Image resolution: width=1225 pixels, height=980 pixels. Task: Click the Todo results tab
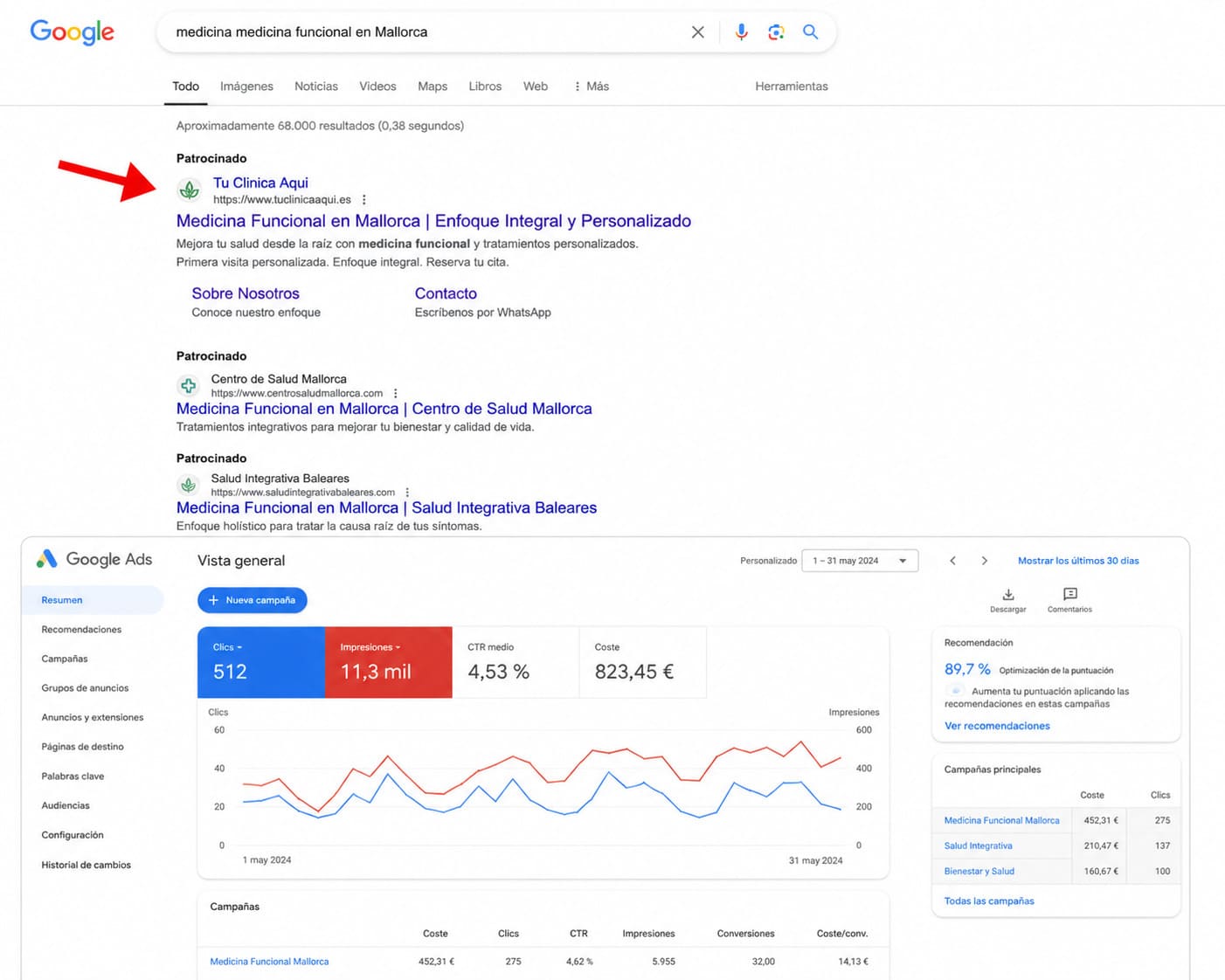[x=185, y=86]
